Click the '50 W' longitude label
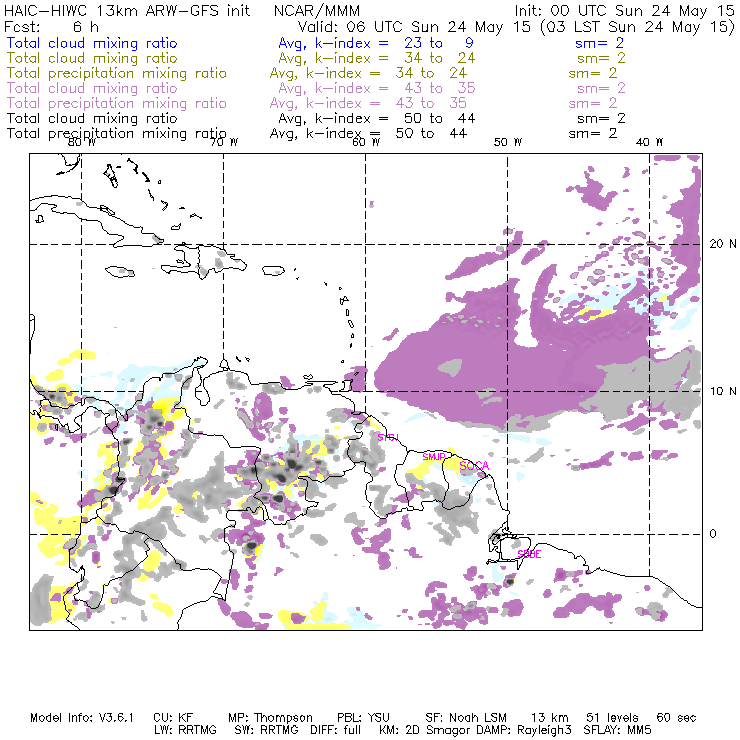Image resolution: width=740 pixels, height=740 pixels. click(x=508, y=142)
